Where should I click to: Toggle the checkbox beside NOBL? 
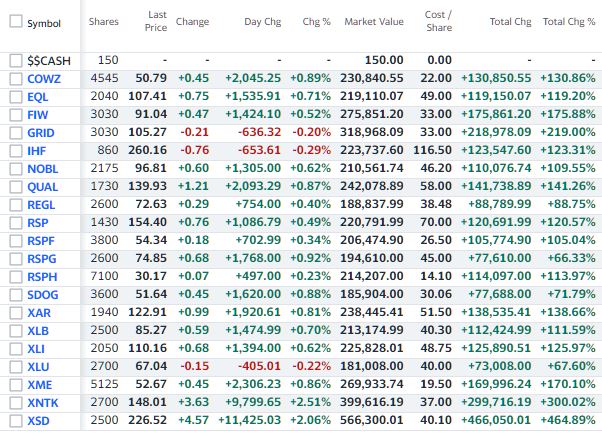tap(15, 168)
